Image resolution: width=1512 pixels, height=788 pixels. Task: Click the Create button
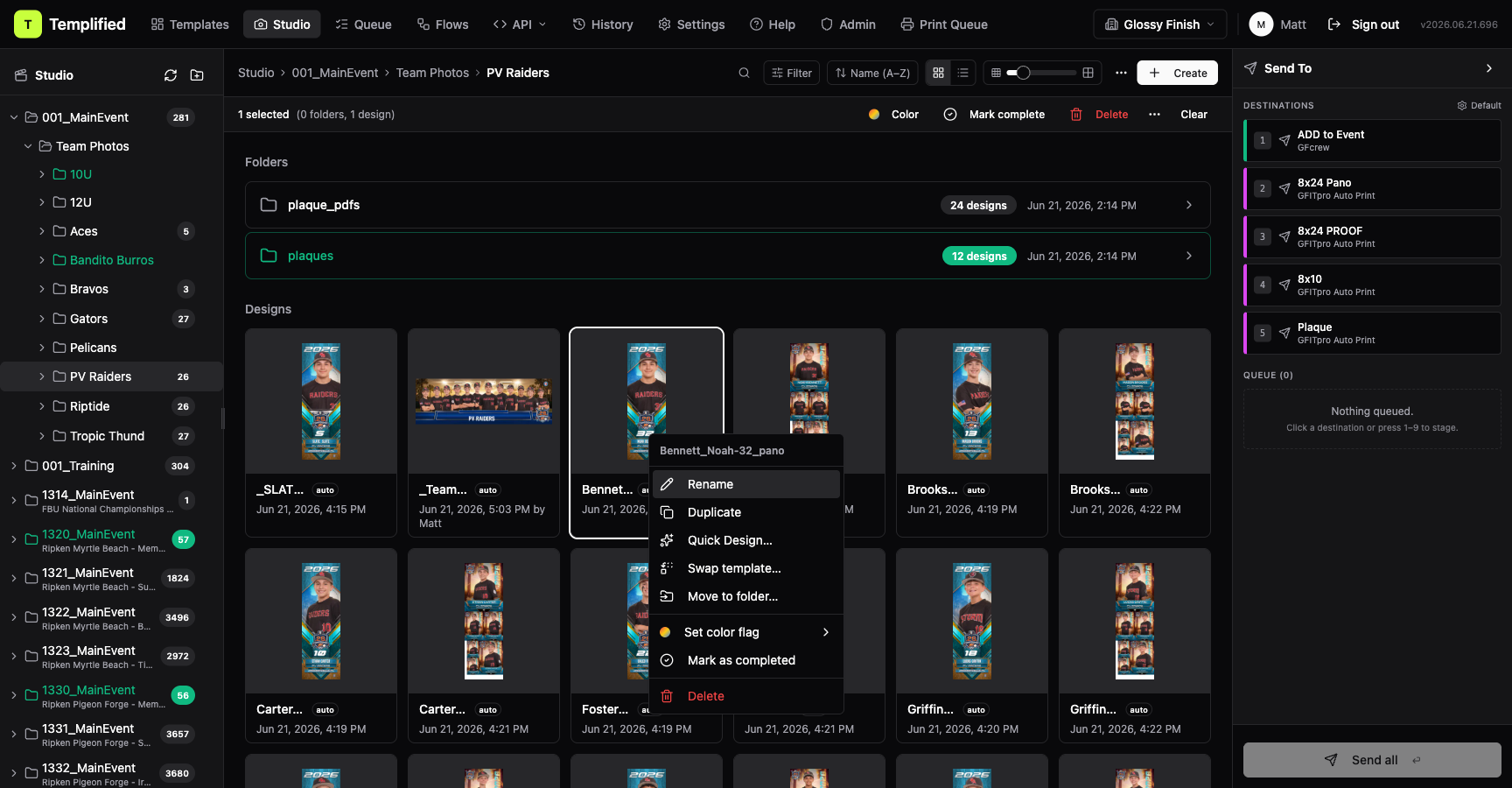point(1178,73)
